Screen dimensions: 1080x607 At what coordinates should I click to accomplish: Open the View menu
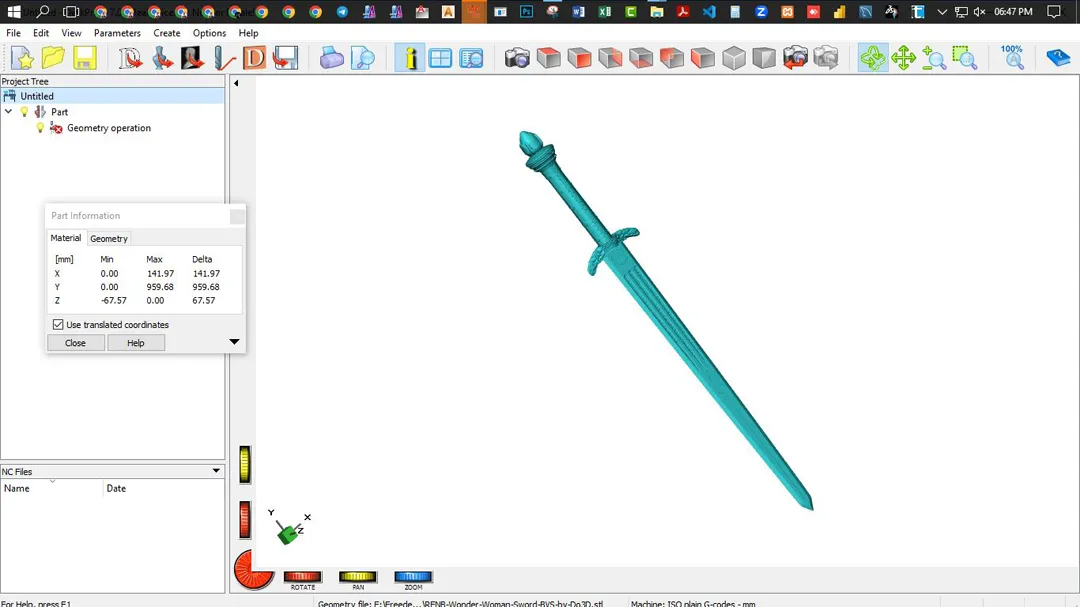[x=71, y=33]
